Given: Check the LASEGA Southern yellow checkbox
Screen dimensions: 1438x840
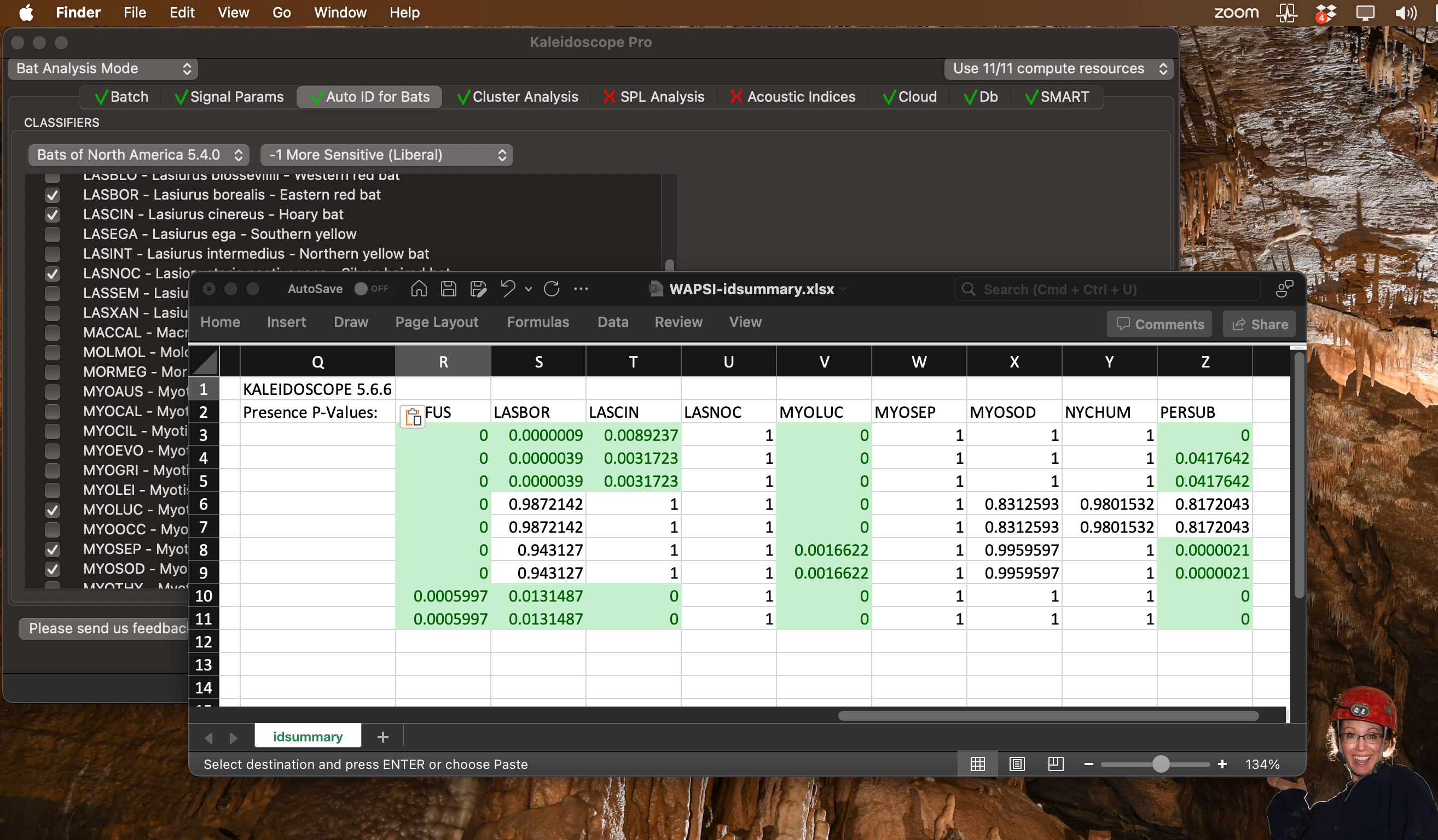Looking at the screenshot, I should click(53, 235).
